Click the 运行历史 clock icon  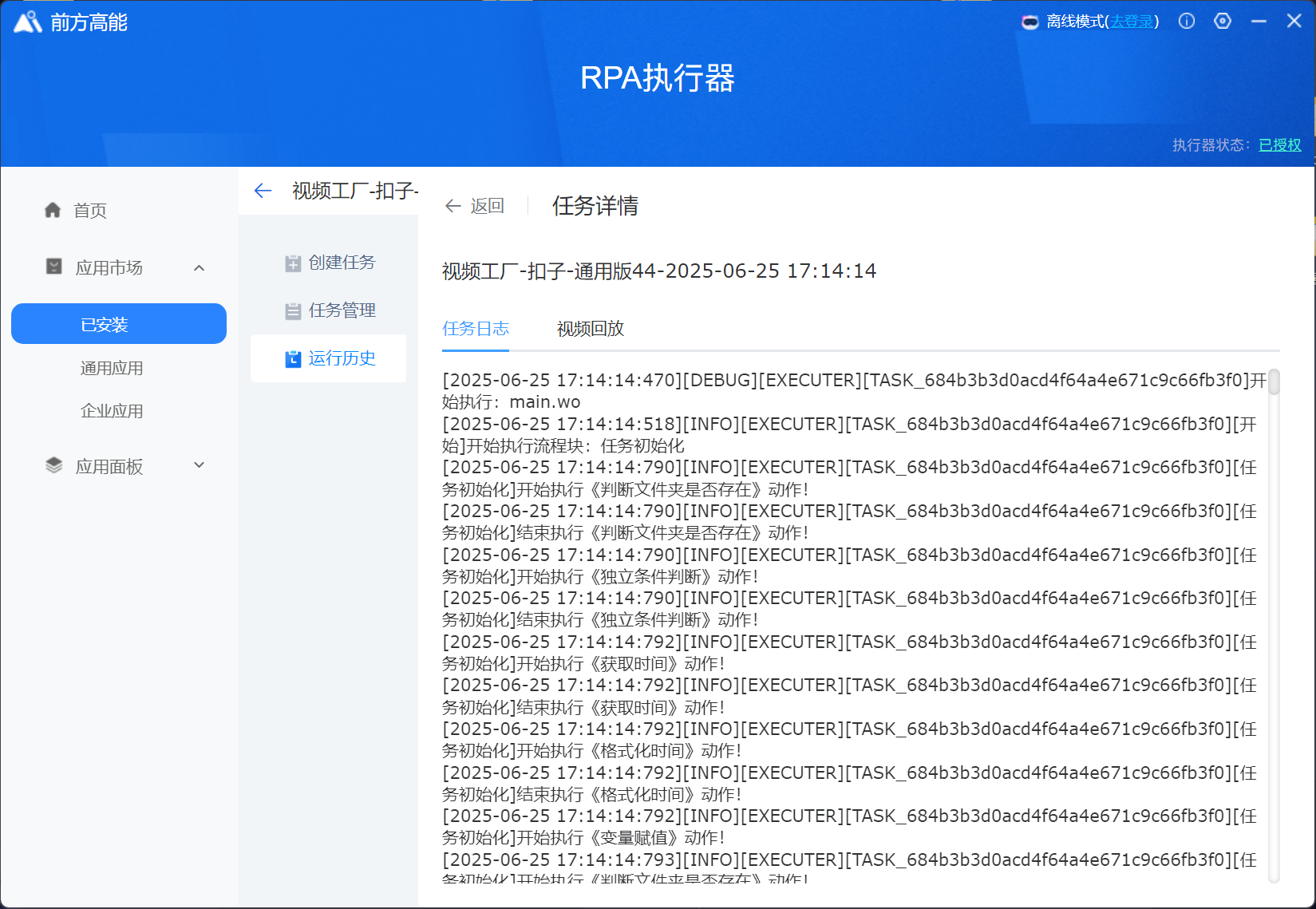[293, 359]
